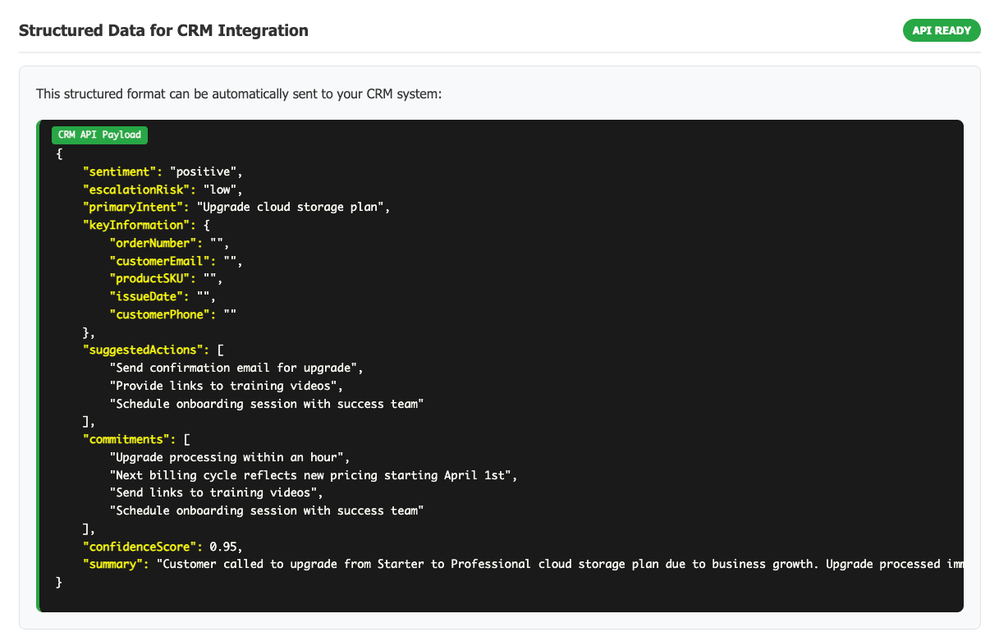Click the CRM system description sentence

(x=238, y=94)
